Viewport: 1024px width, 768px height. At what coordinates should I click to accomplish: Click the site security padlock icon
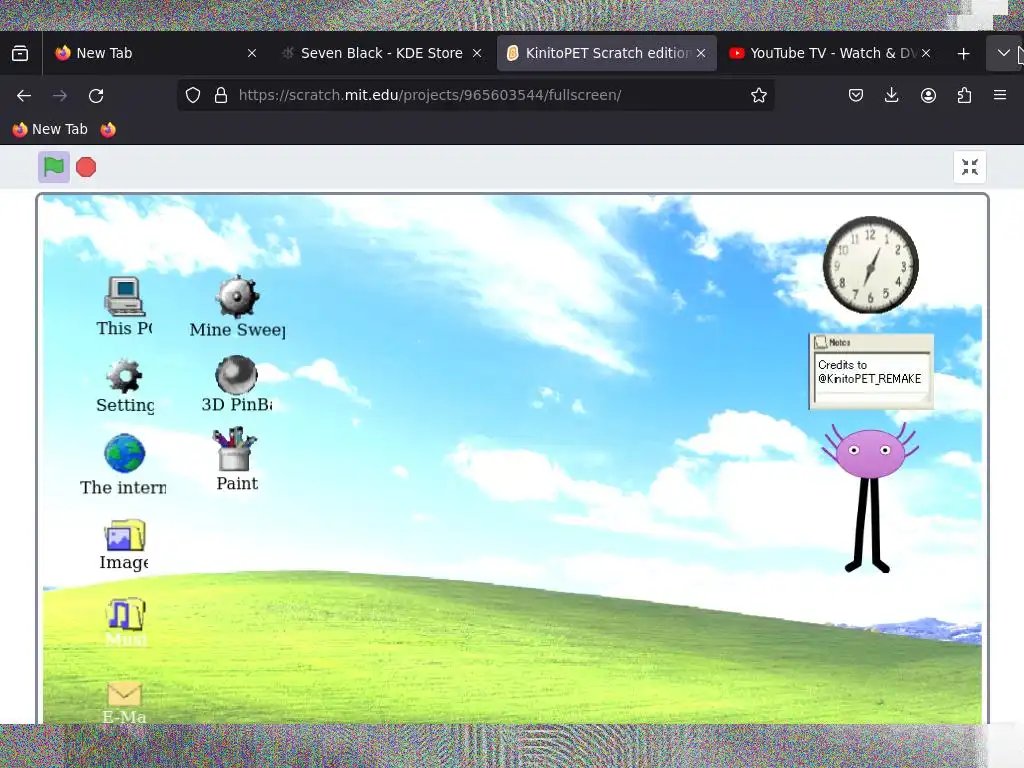tap(221, 95)
